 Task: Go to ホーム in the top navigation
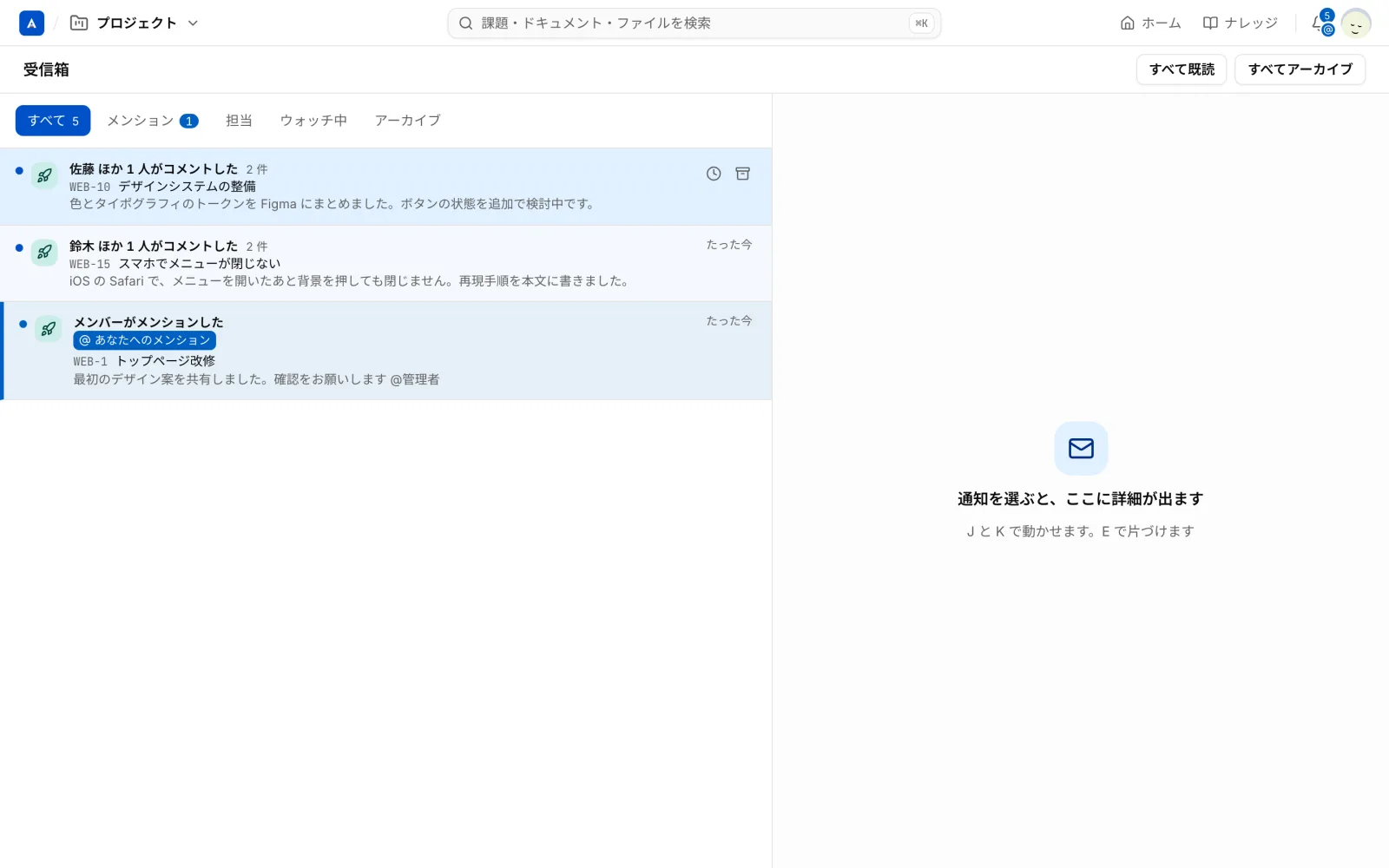coord(1150,23)
